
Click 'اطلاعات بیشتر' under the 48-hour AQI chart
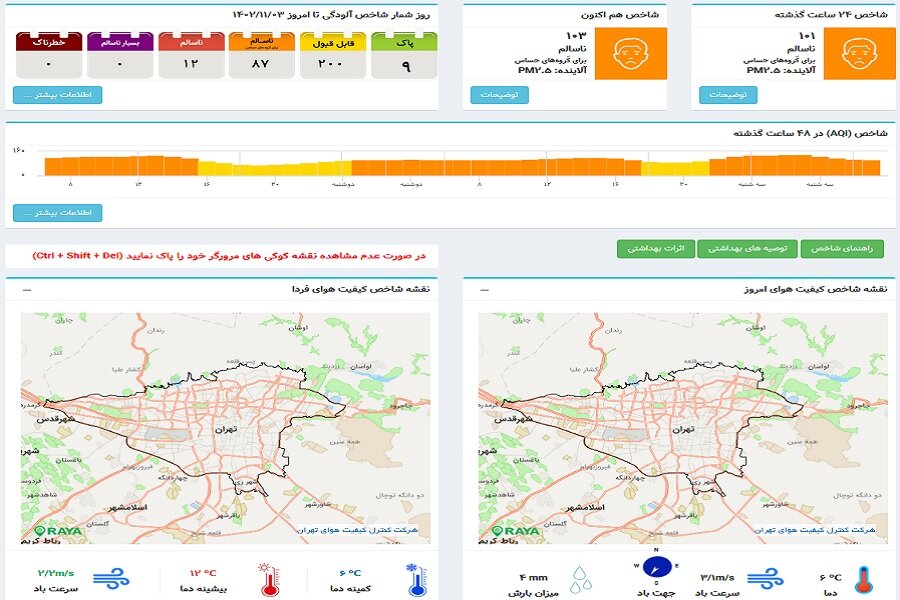coord(57,213)
